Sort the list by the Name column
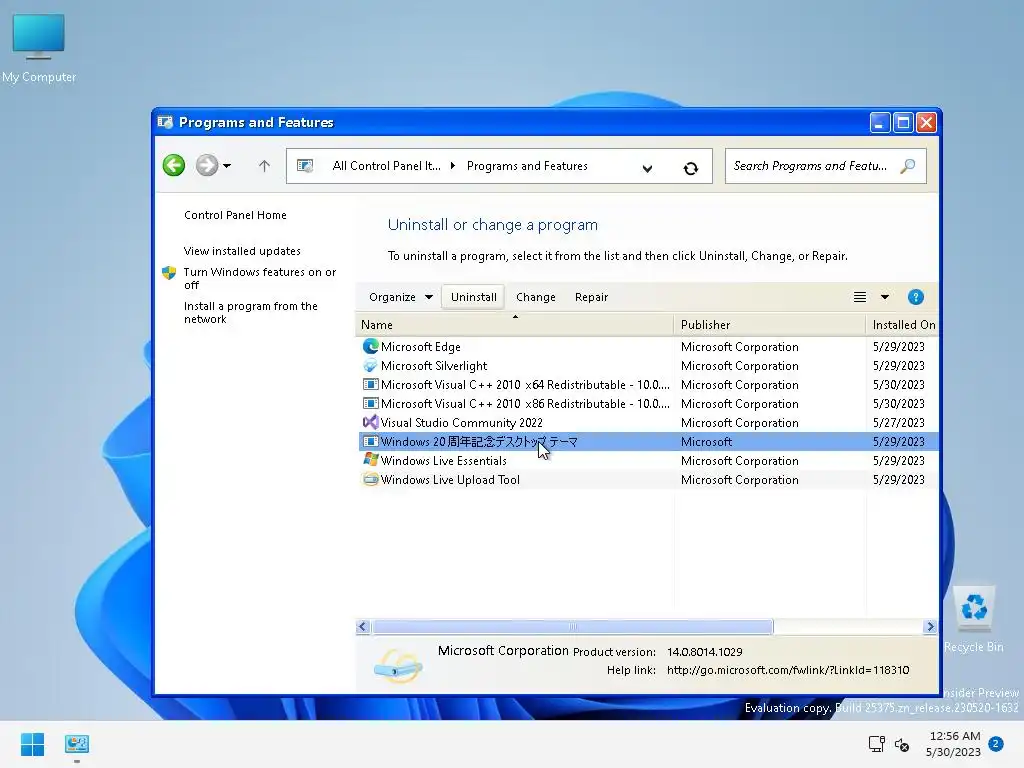Viewport: 1024px width, 768px height. 515,325
